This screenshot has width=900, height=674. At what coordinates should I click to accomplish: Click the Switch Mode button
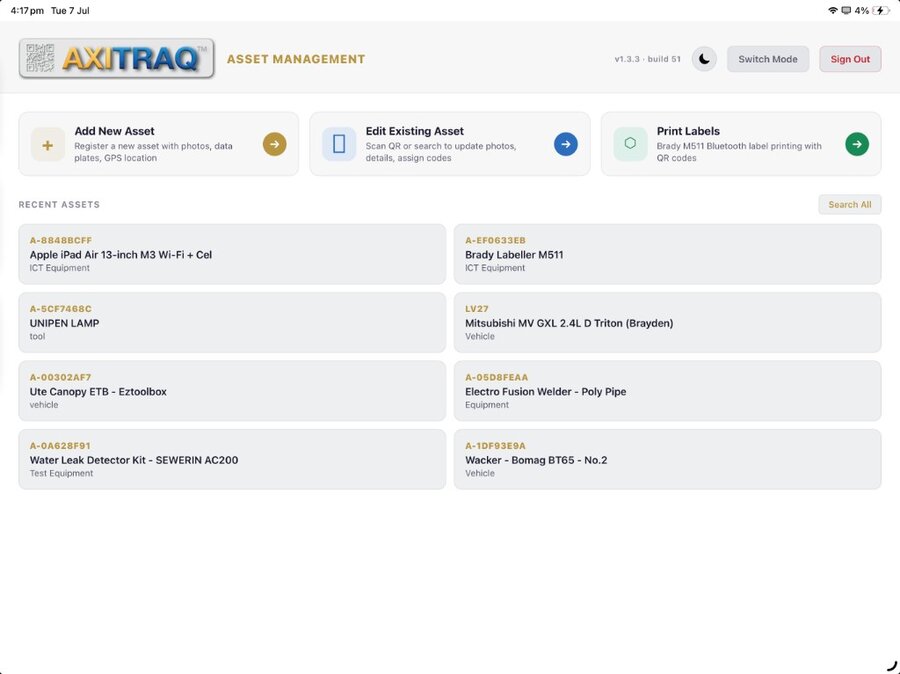point(768,59)
